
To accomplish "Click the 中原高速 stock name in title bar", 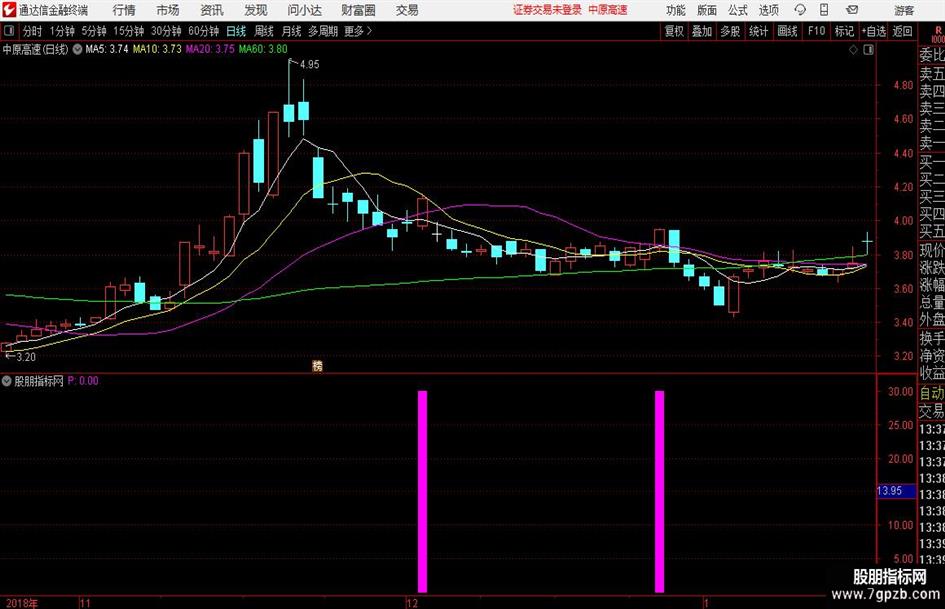I will point(608,10).
